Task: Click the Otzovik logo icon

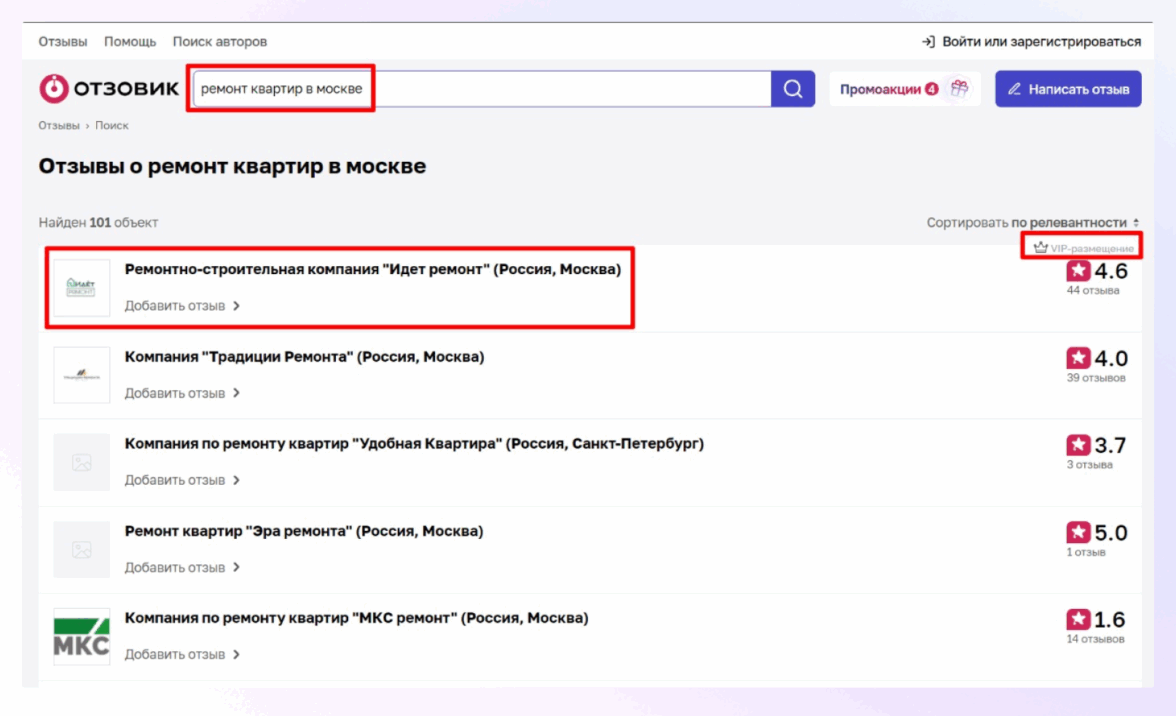Action: pos(53,89)
